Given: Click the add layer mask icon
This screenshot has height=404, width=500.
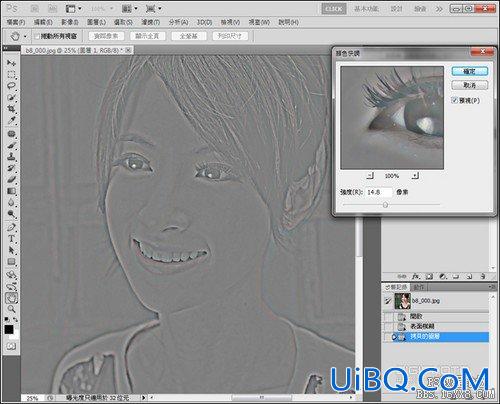Looking at the screenshot, I should point(429,276).
